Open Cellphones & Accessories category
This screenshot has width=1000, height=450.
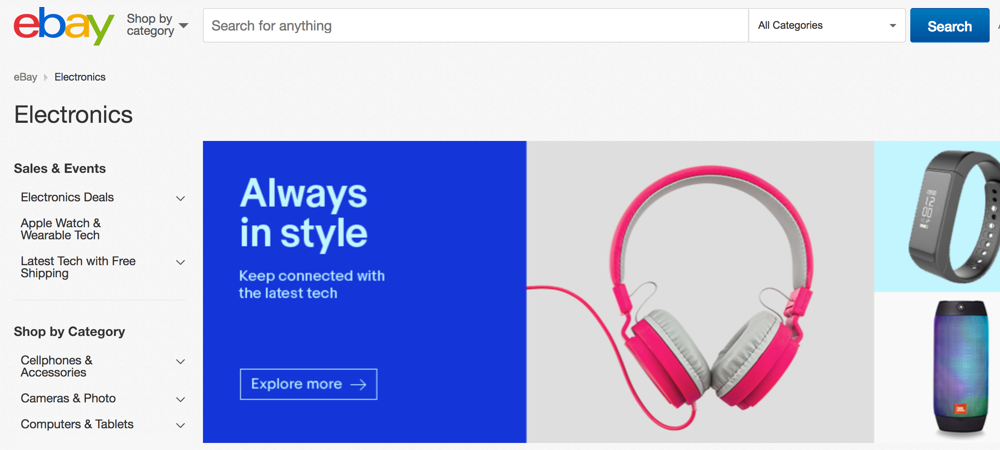click(x=56, y=367)
